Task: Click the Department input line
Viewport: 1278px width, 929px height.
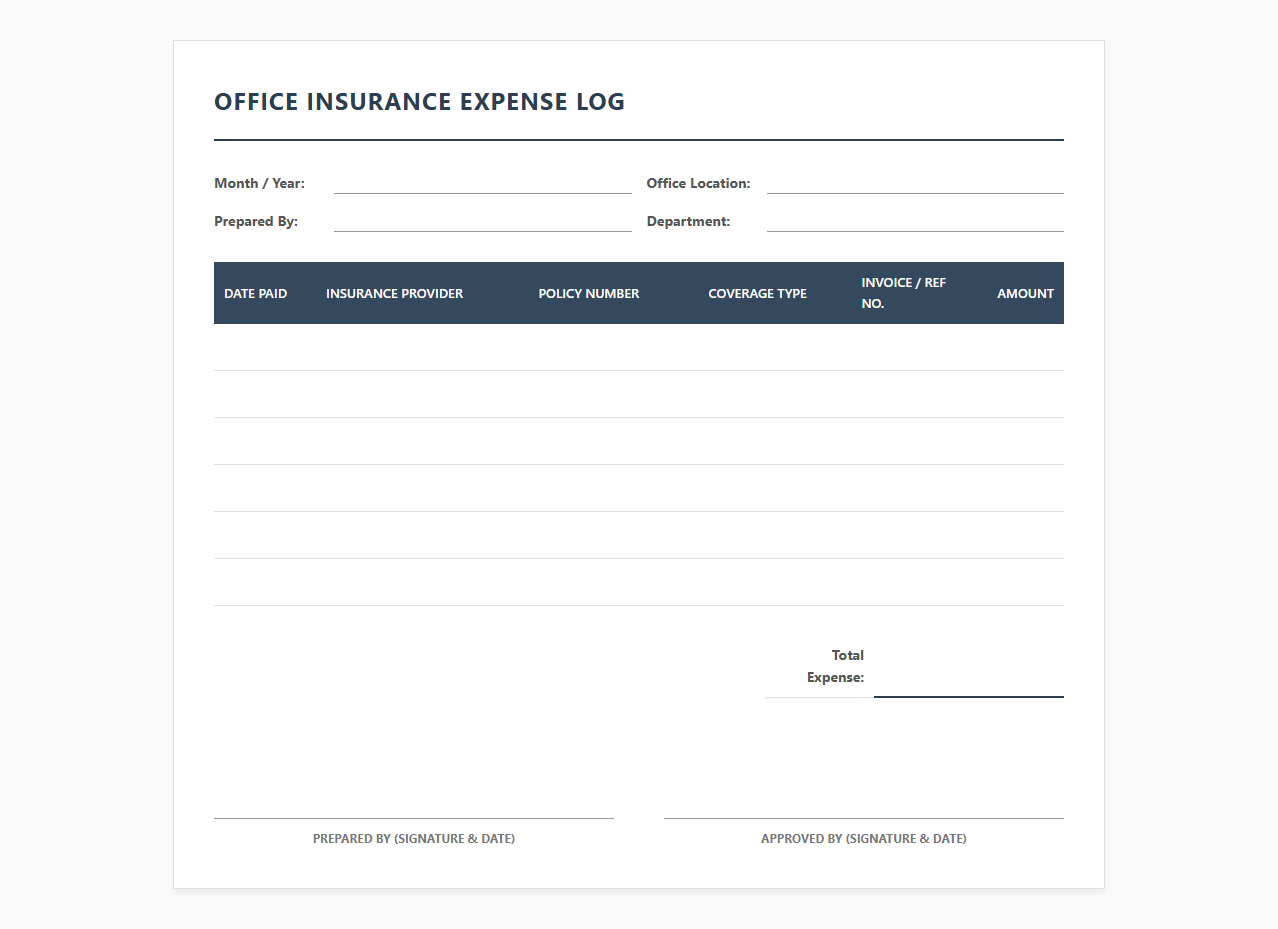Action: tap(915, 222)
